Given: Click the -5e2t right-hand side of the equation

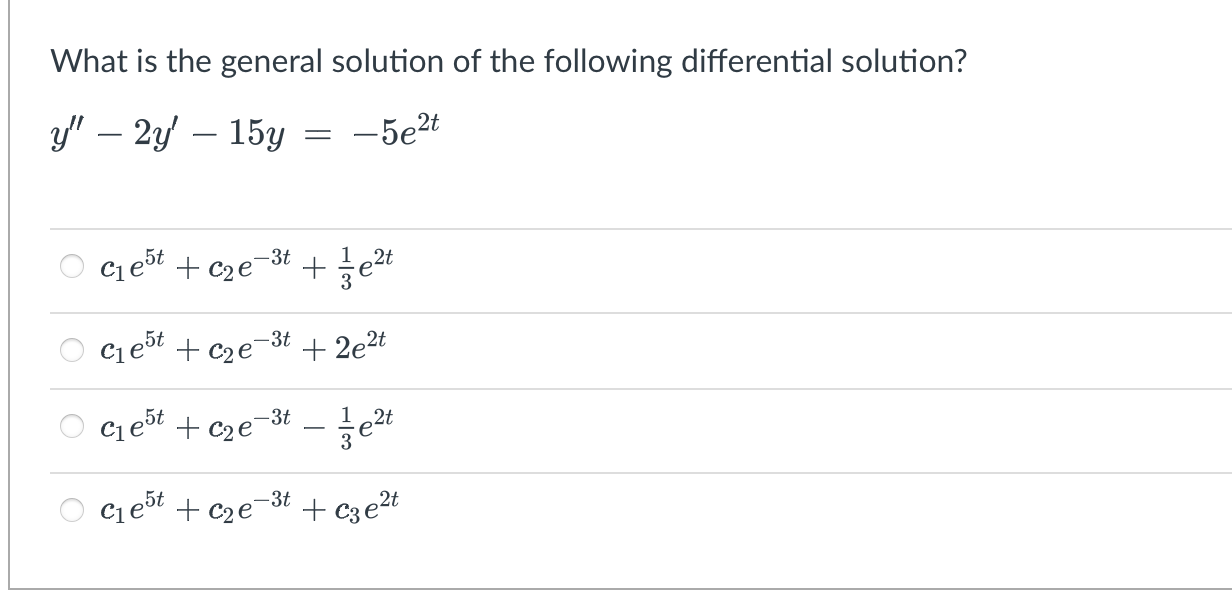Looking at the screenshot, I should pyautogui.click(x=395, y=131).
